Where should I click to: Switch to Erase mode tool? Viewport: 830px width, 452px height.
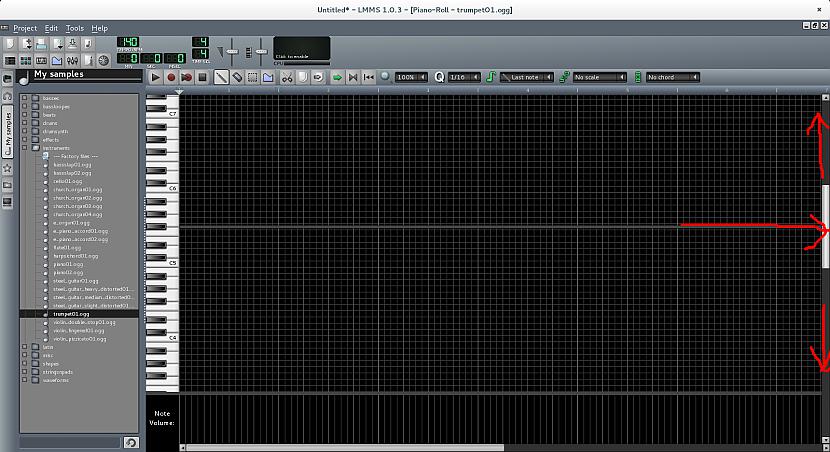click(237, 77)
